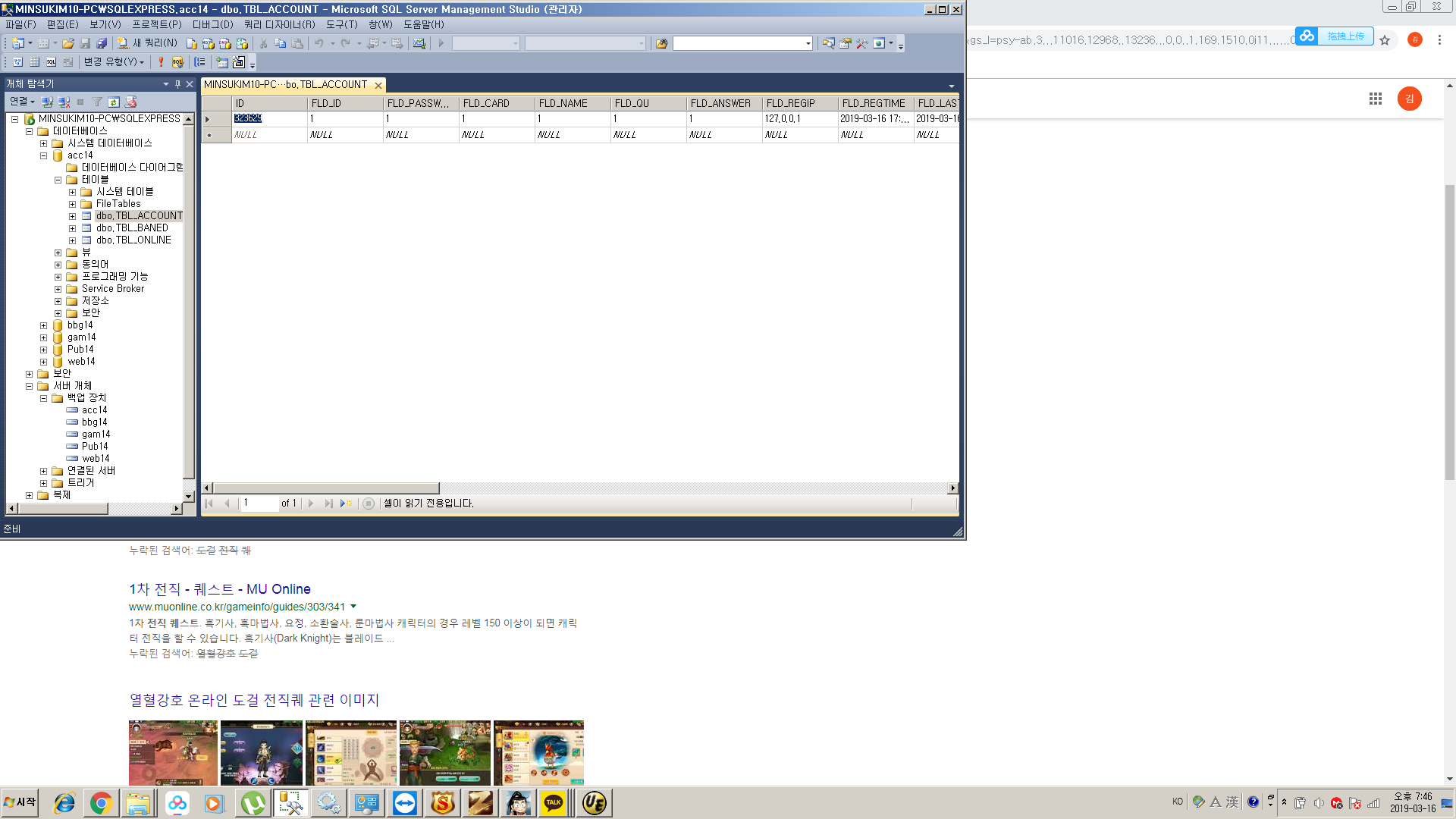Select Pub14 backup device item
The width and height of the screenshot is (1456, 819).
pos(95,447)
